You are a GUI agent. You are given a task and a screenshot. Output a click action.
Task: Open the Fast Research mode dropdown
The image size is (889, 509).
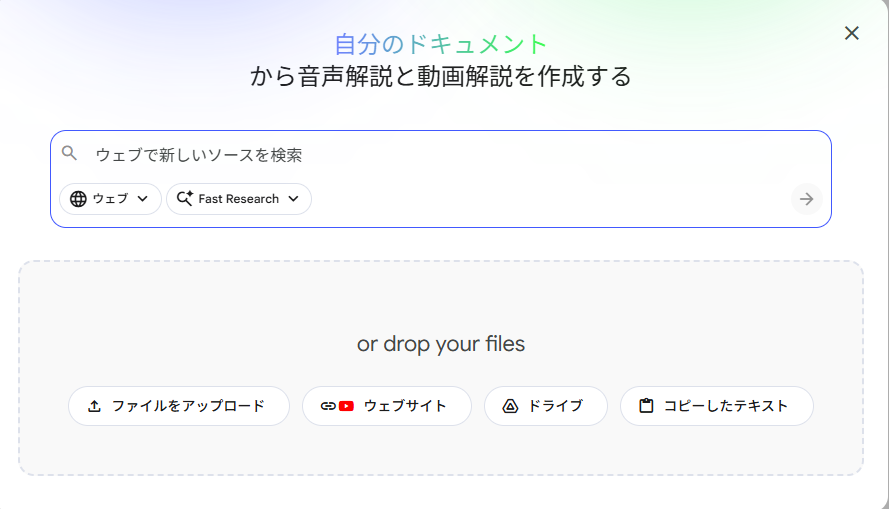[239, 199]
